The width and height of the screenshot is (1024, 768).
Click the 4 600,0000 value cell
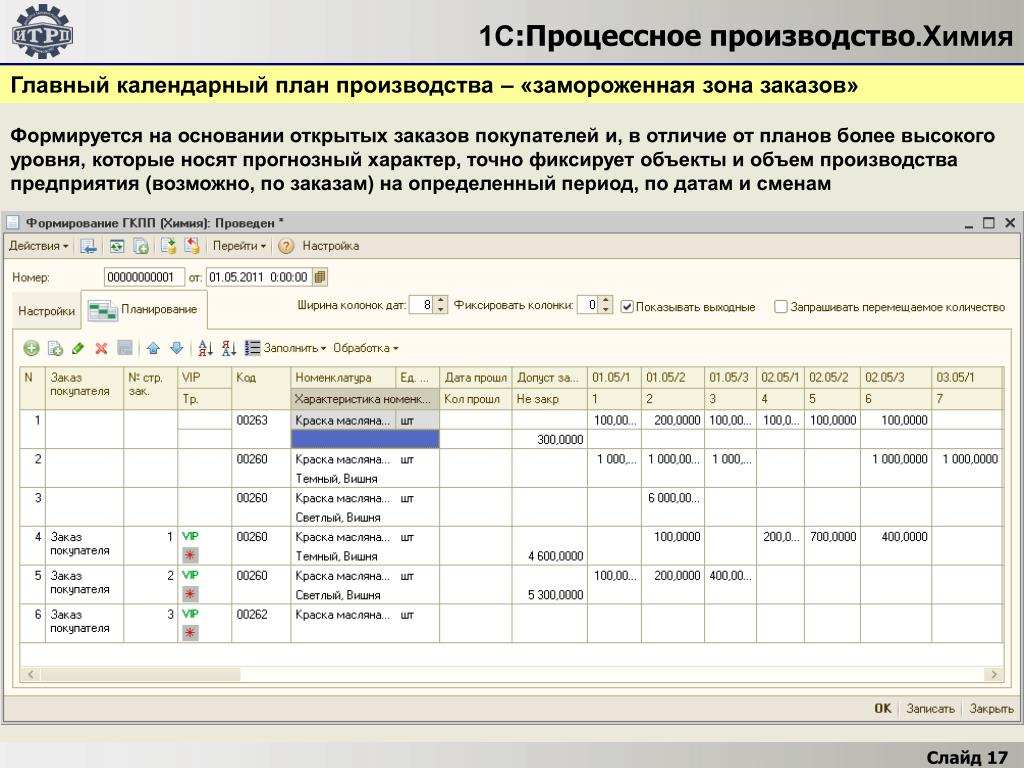(x=550, y=556)
